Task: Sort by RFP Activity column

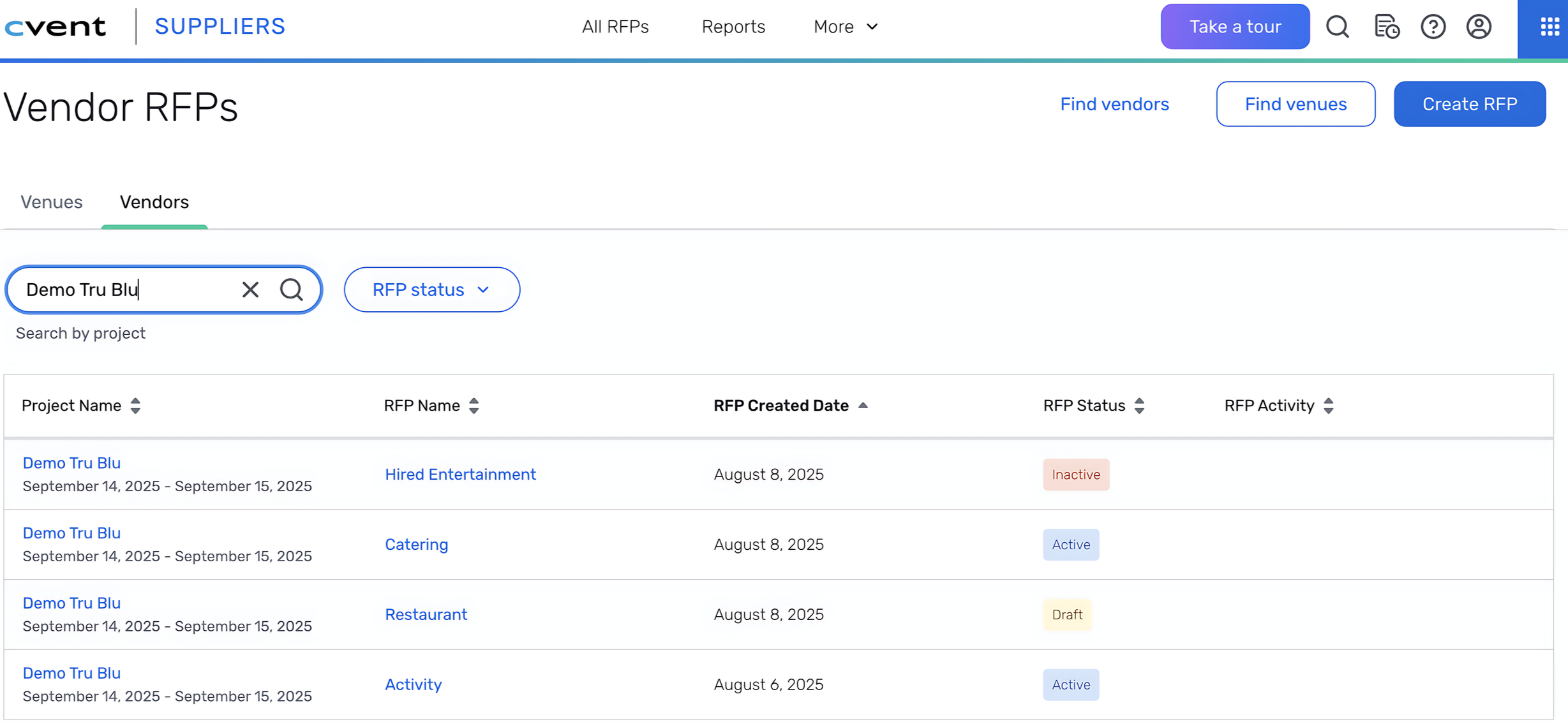Action: [1328, 406]
